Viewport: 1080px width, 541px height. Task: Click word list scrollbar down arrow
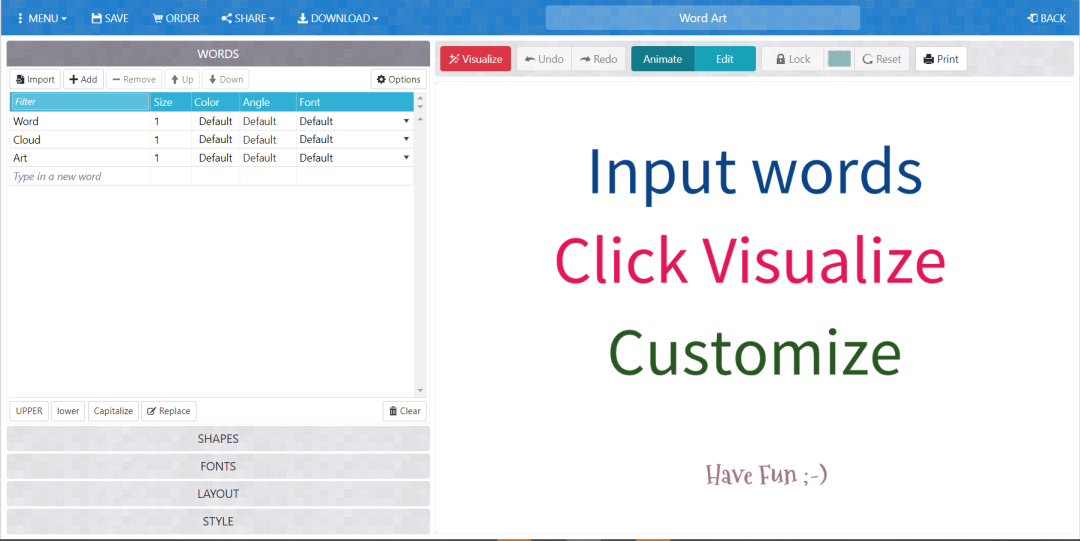420,391
